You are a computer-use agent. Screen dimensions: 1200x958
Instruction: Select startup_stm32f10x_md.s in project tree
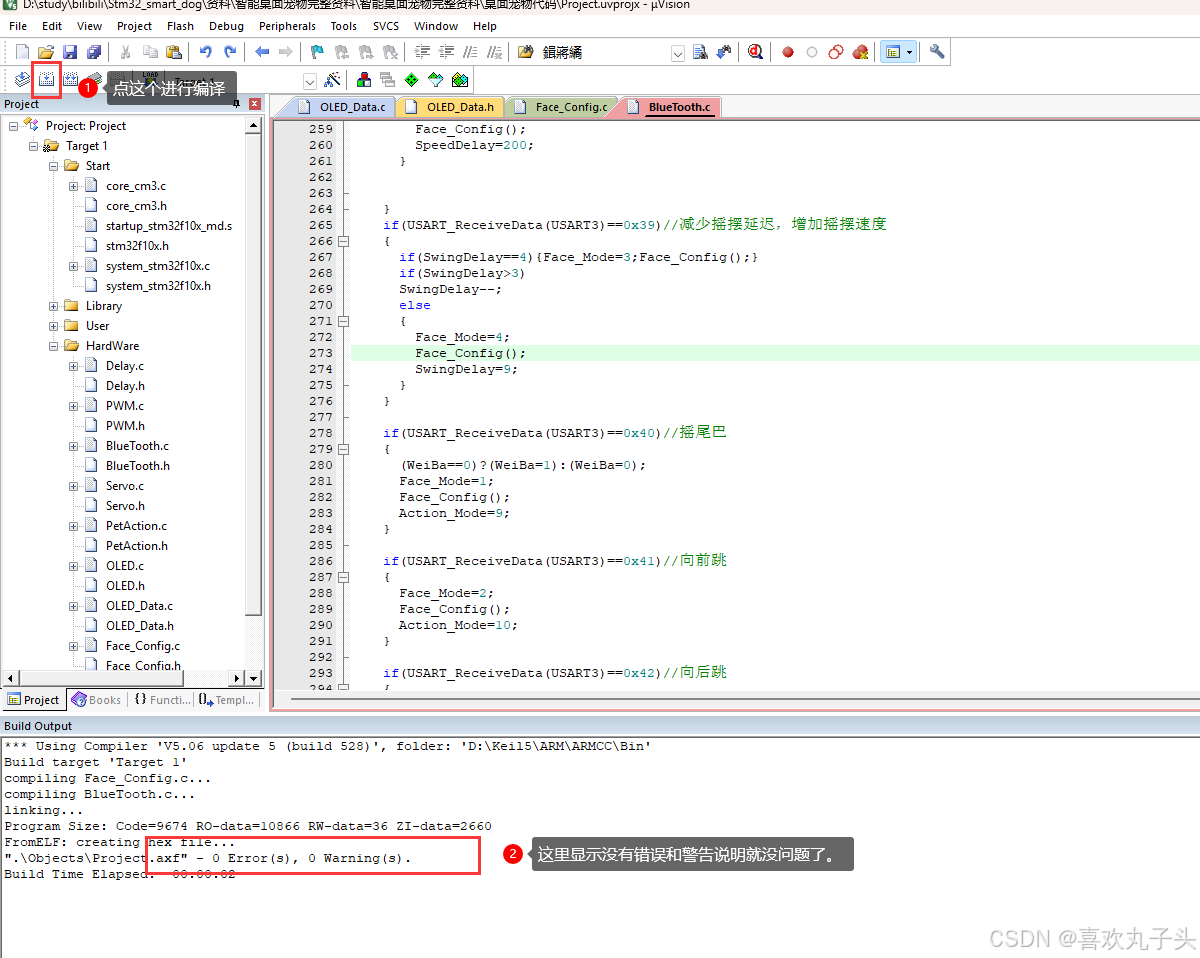click(168, 226)
